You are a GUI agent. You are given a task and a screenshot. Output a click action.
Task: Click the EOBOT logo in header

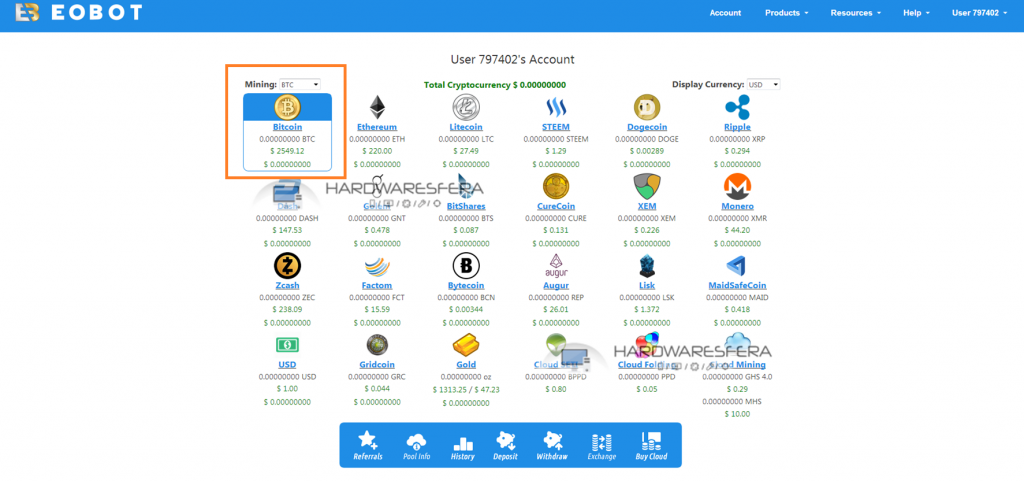click(78, 12)
